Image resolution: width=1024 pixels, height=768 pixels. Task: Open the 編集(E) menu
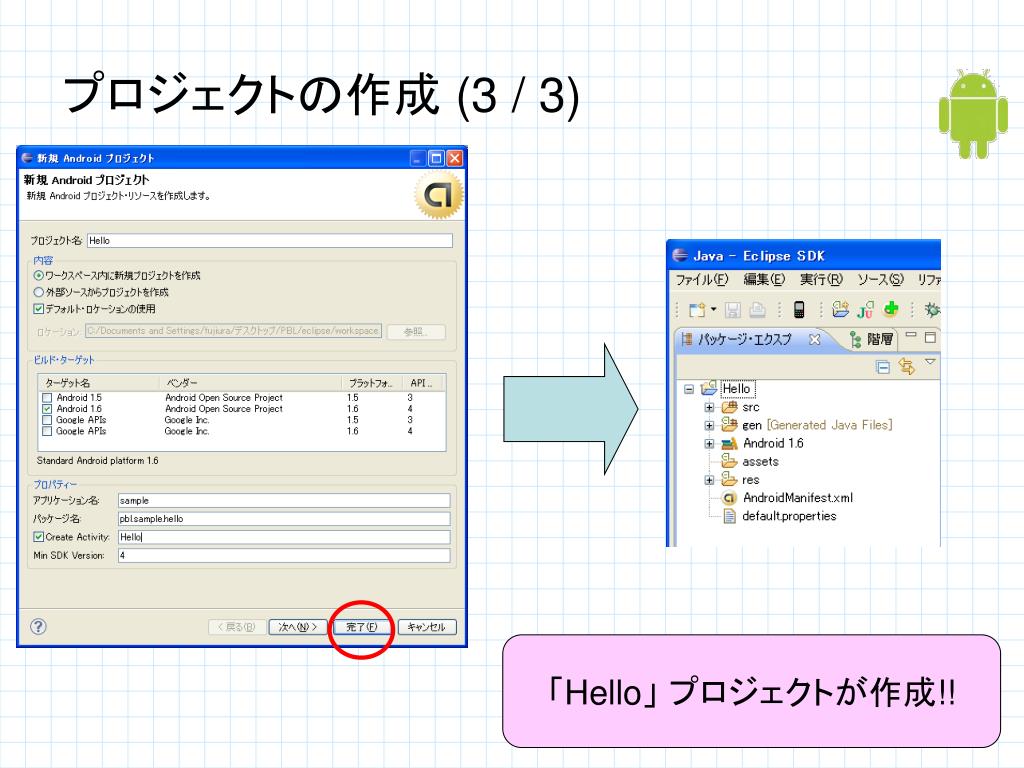pos(764,280)
